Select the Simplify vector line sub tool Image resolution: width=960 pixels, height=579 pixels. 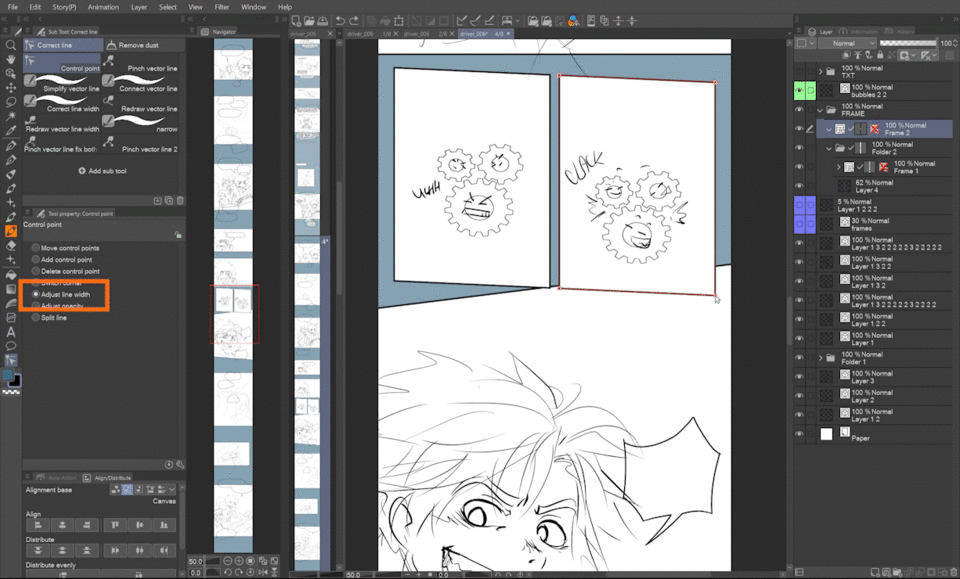(62, 84)
